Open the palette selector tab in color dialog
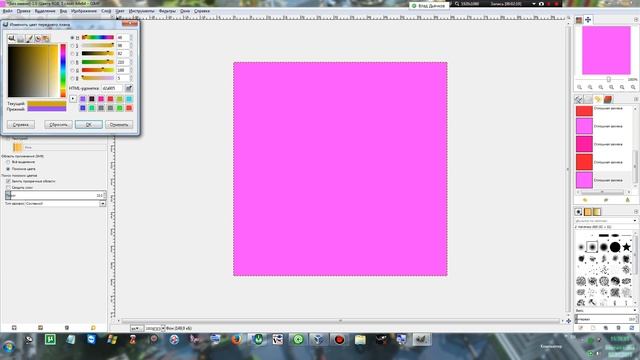Screen dimensions: 640x360 (46, 38)
